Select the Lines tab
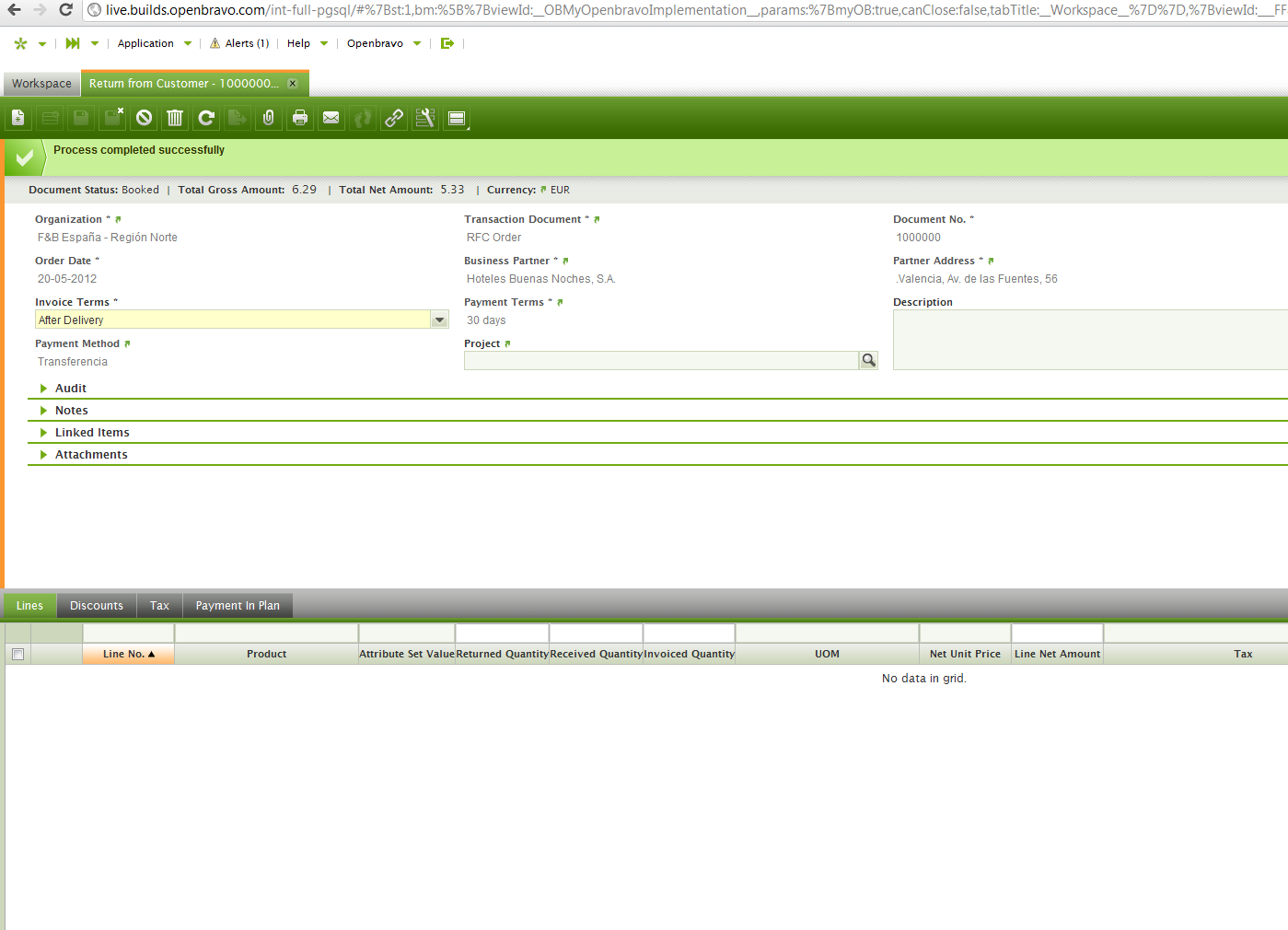1288x930 pixels. [29, 606]
